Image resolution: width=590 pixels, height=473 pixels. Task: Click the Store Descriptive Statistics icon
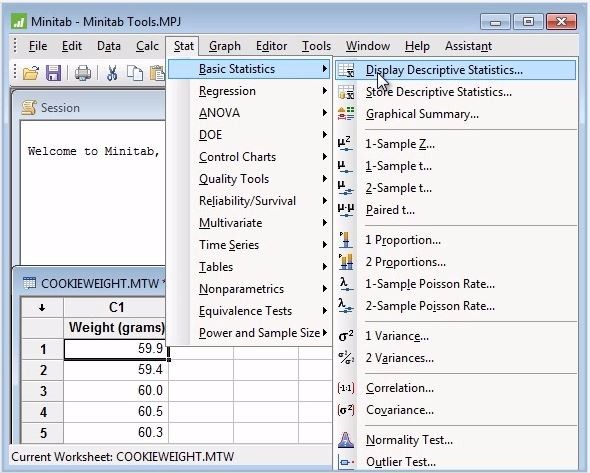(x=346, y=92)
